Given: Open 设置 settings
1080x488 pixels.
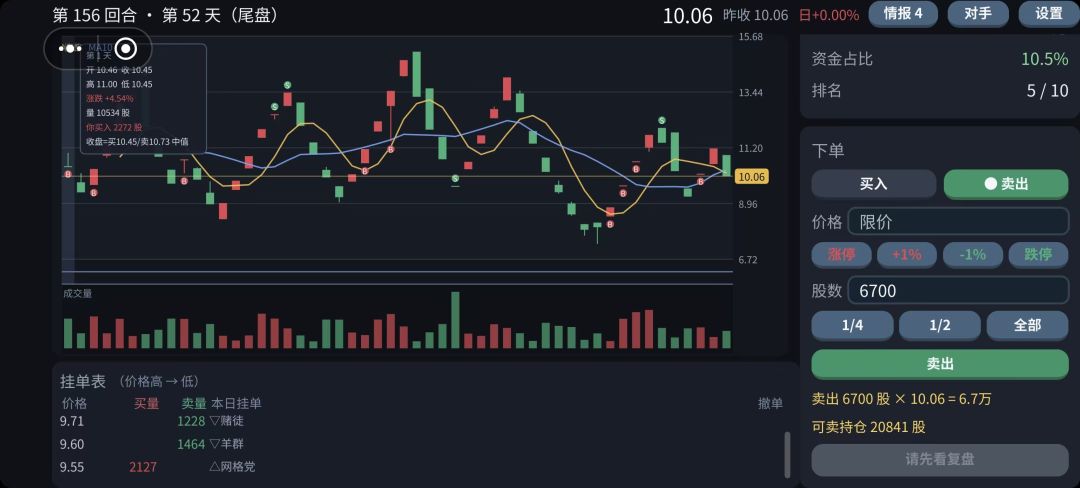Looking at the screenshot, I should coord(1049,14).
